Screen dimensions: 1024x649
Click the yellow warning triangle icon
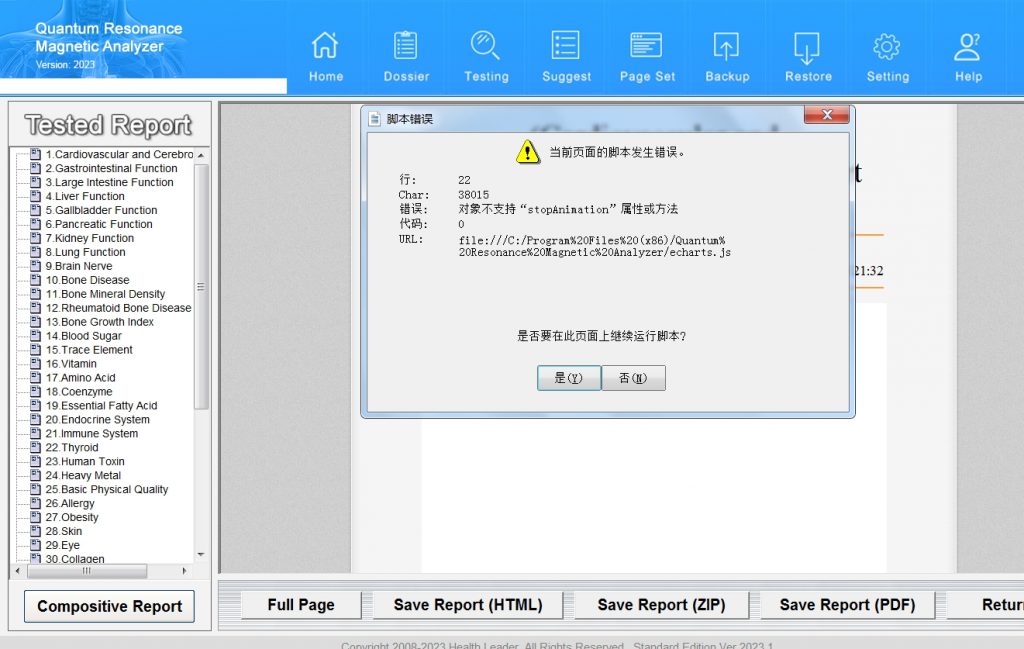tap(528, 152)
